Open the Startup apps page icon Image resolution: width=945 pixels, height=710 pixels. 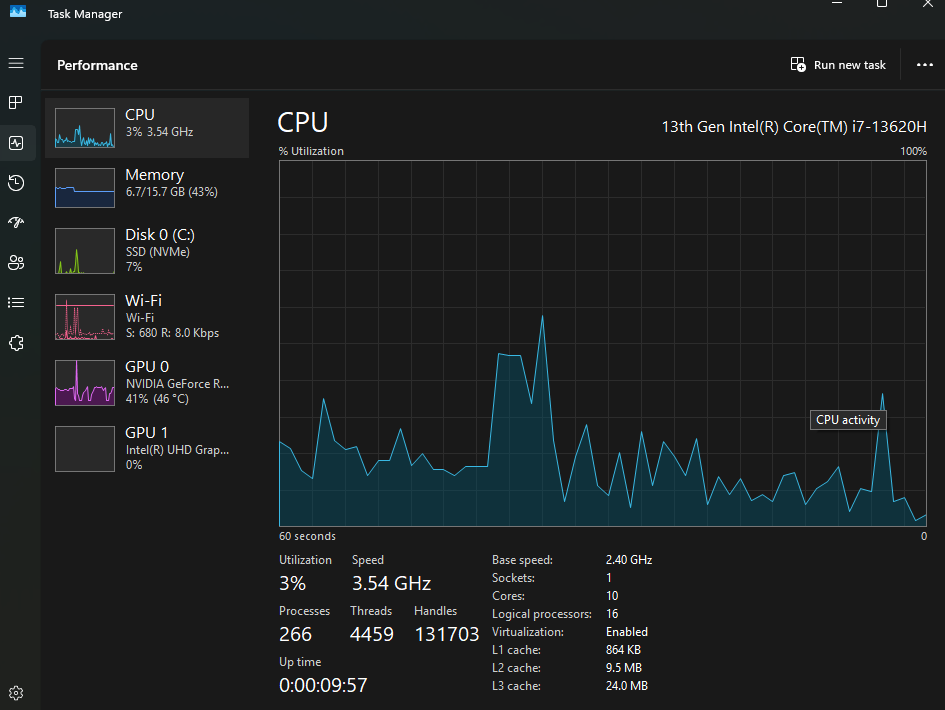tap(16, 222)
